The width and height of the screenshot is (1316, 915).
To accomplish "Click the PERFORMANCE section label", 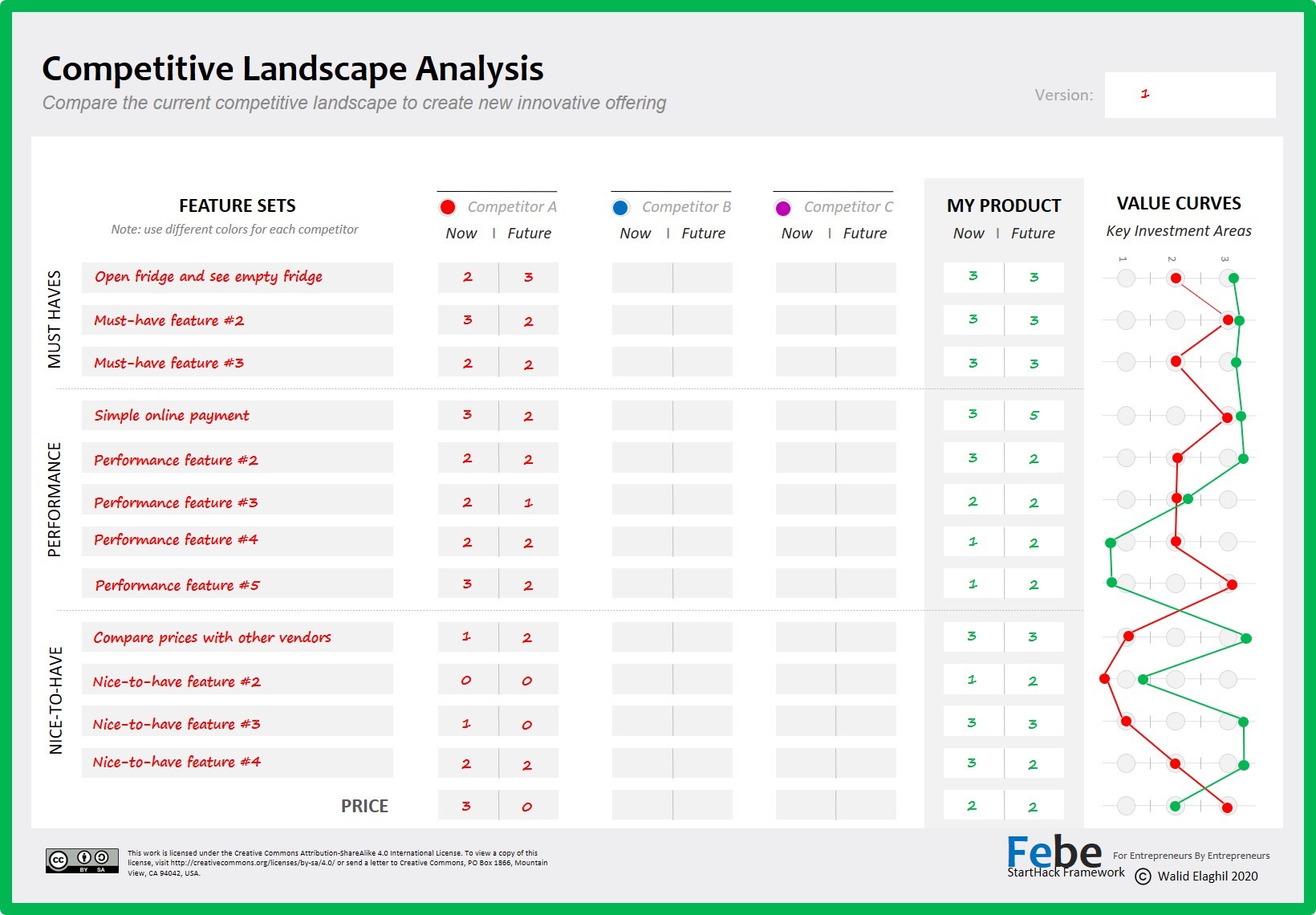I will tap(55, 499).
